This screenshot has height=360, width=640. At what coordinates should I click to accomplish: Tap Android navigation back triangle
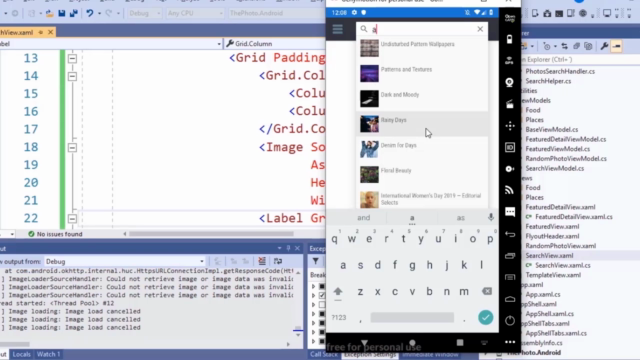pos(364,343)
